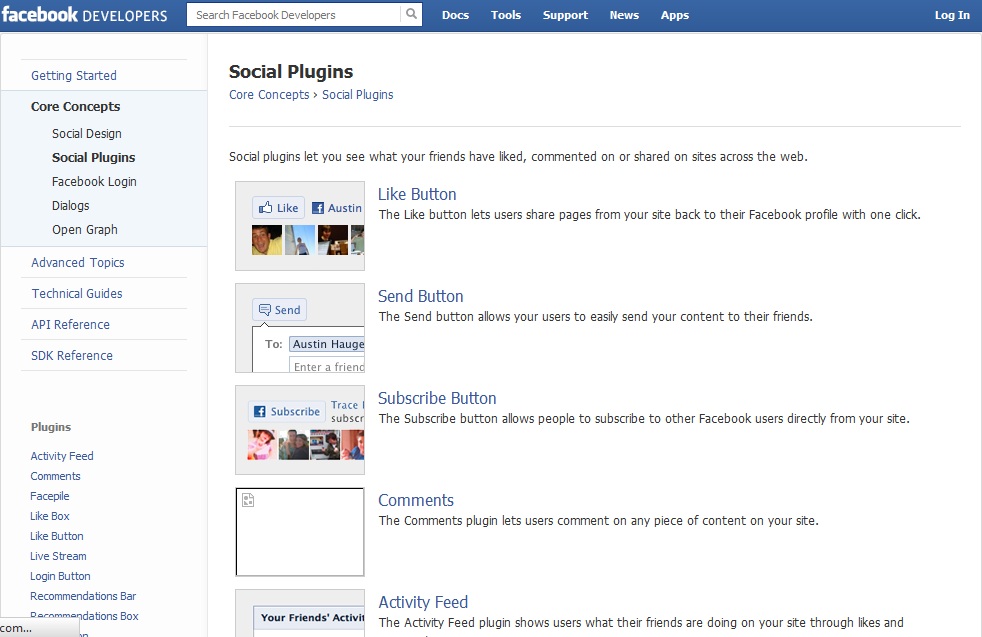Select Social Design in the sidebar

pyautogui.click(x=86, y=133)
